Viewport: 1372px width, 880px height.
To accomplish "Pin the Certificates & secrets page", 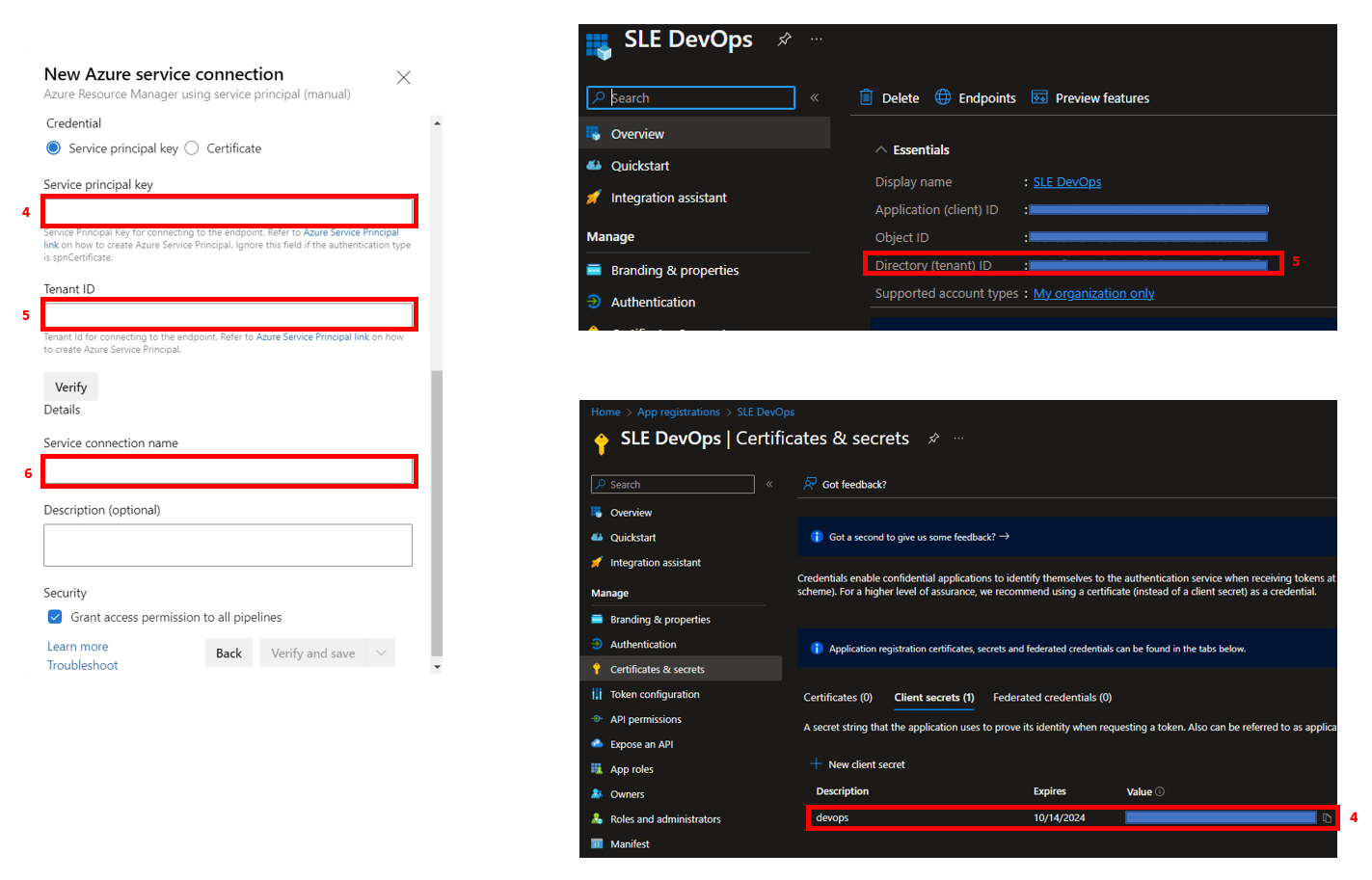I will [933, 439].
